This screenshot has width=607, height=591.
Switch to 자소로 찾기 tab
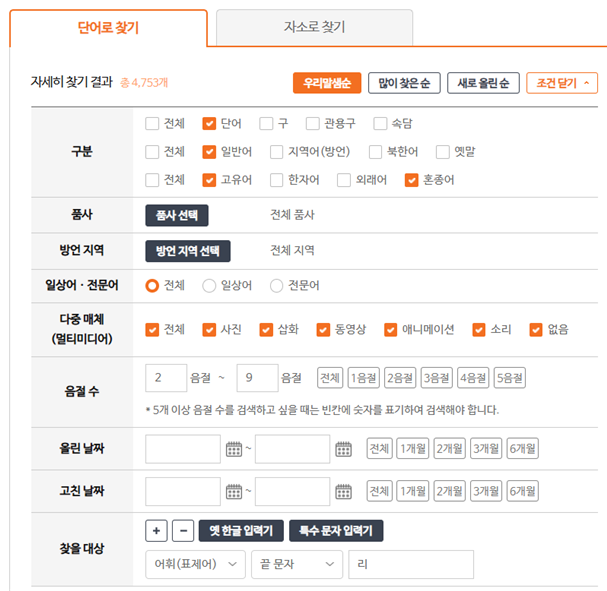314,27
